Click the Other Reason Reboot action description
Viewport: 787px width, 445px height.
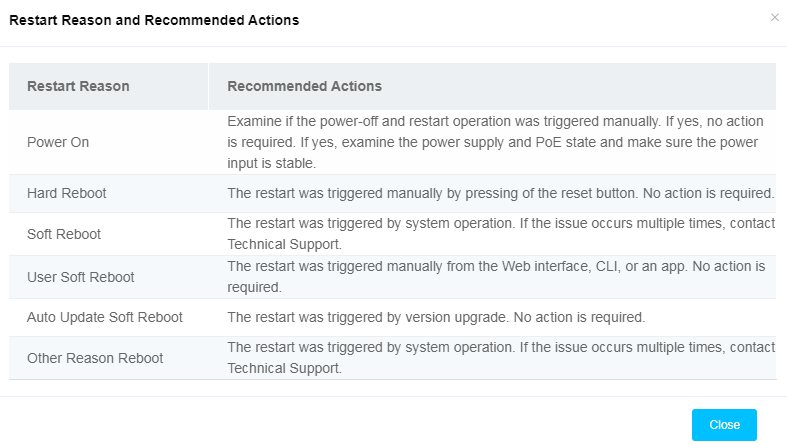pyautogui.click(x=501, y=358)
